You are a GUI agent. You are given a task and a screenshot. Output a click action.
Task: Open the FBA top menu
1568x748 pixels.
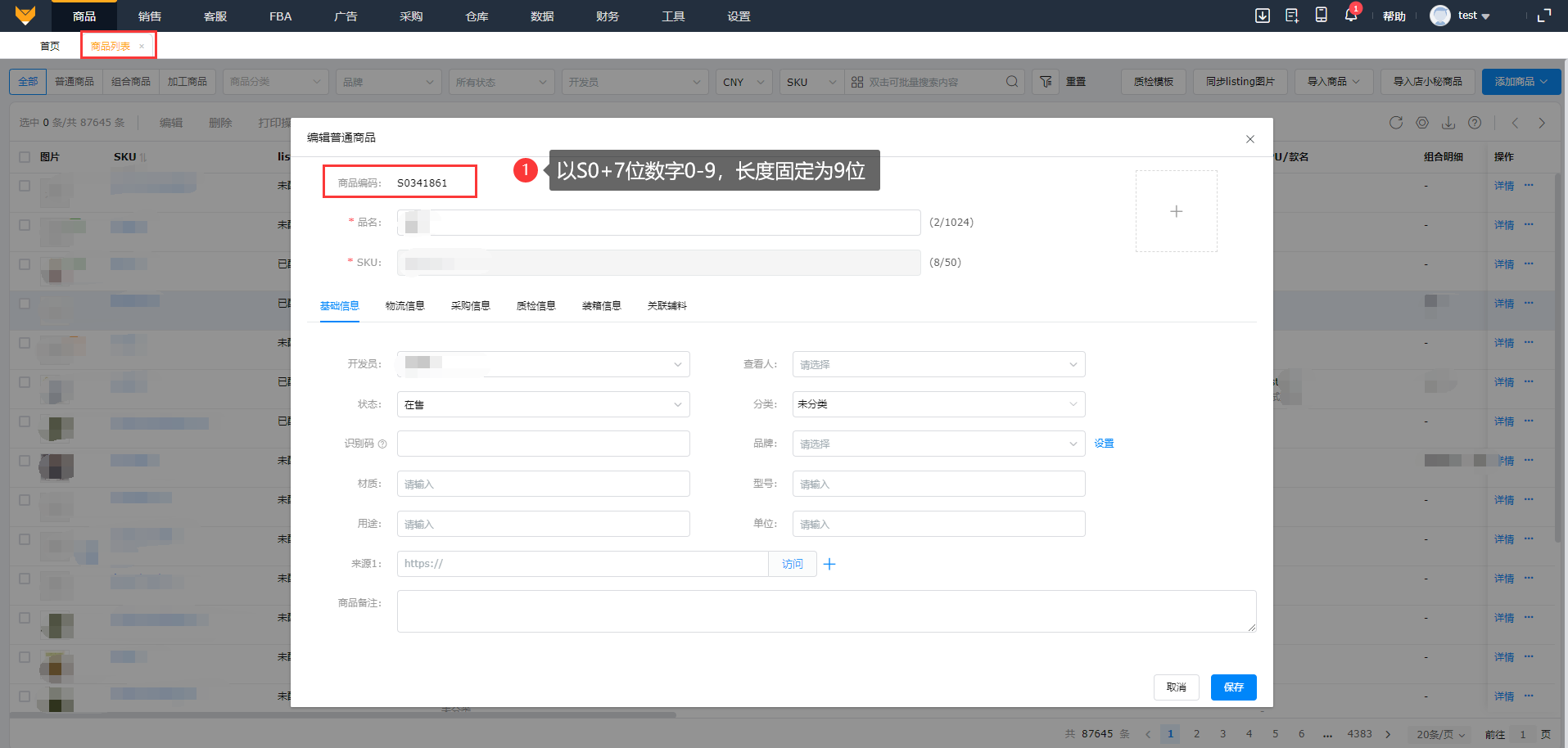coord(281,16)
